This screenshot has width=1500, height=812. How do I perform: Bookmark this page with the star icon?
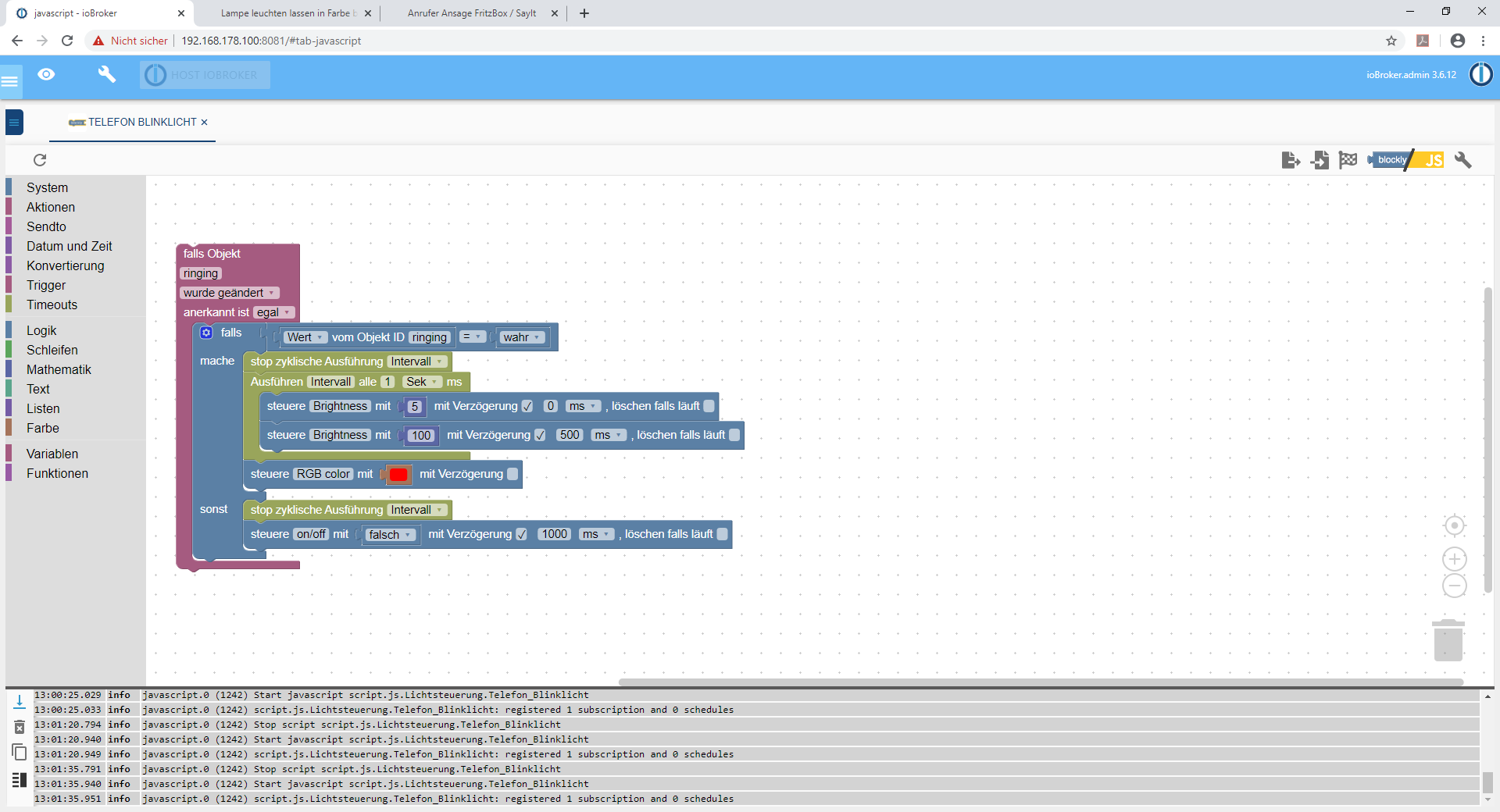coord(1391,41)
